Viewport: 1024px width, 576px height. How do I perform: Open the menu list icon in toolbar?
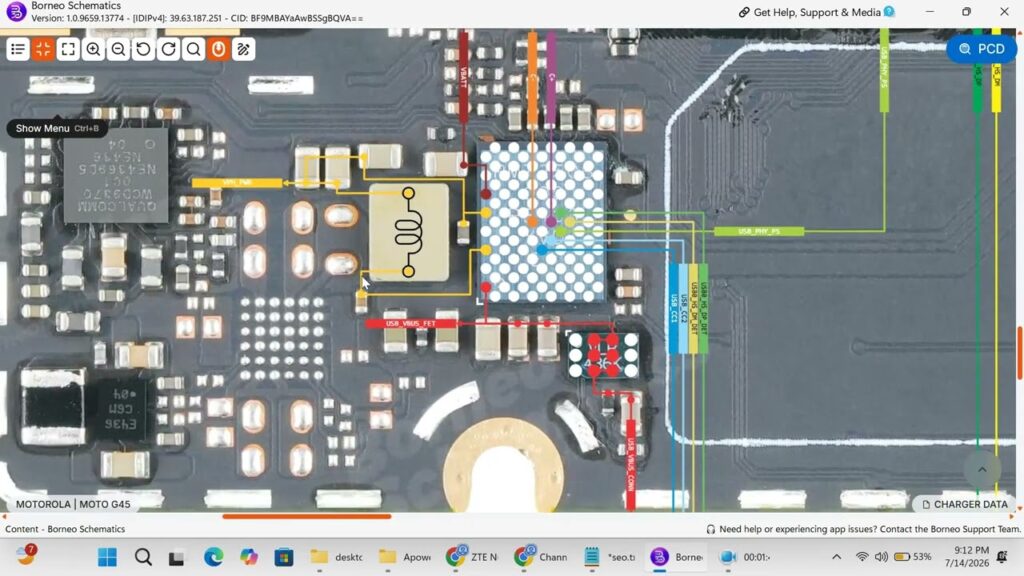(x=18, y=49)
